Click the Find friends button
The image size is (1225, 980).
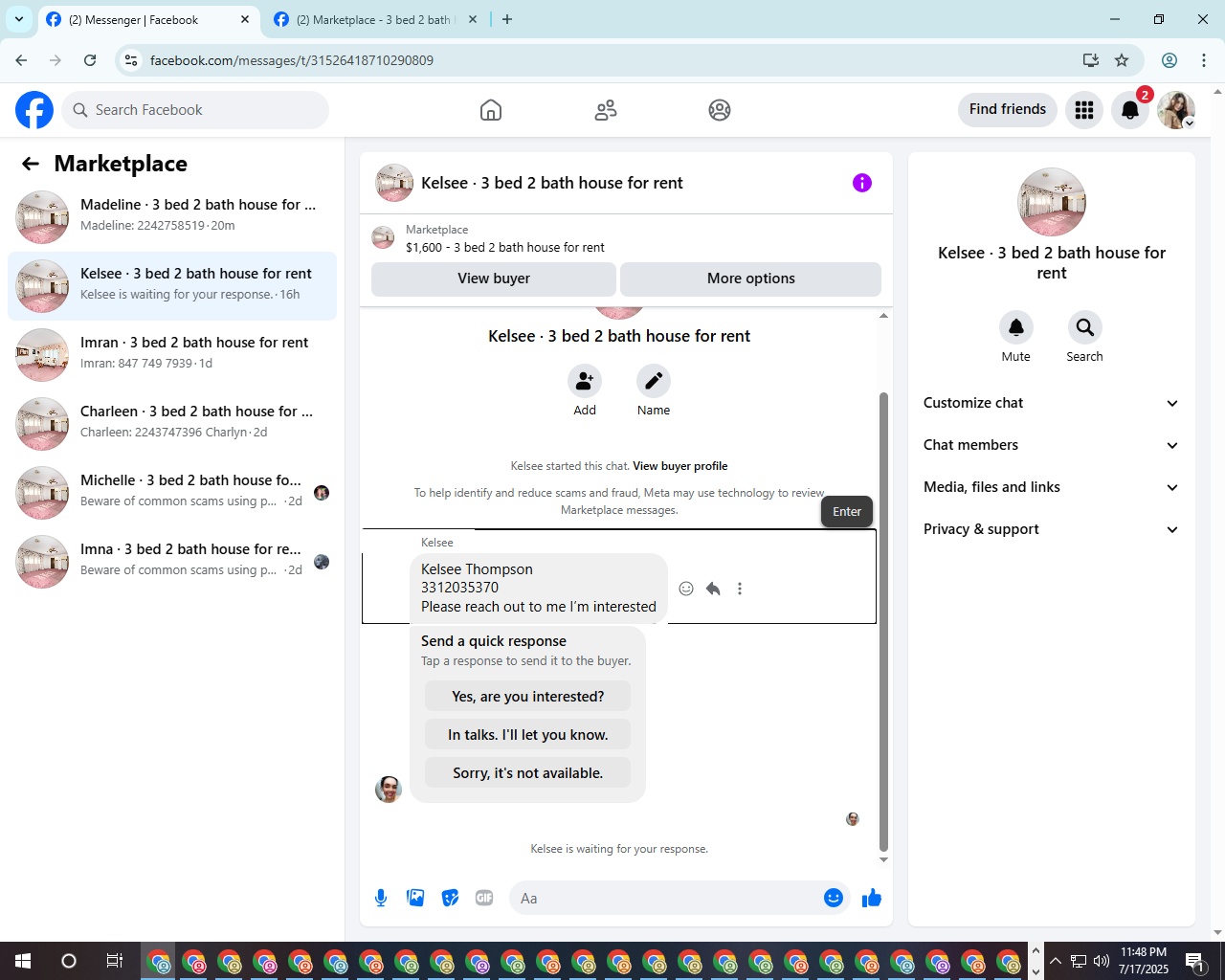click(1008, 109)
